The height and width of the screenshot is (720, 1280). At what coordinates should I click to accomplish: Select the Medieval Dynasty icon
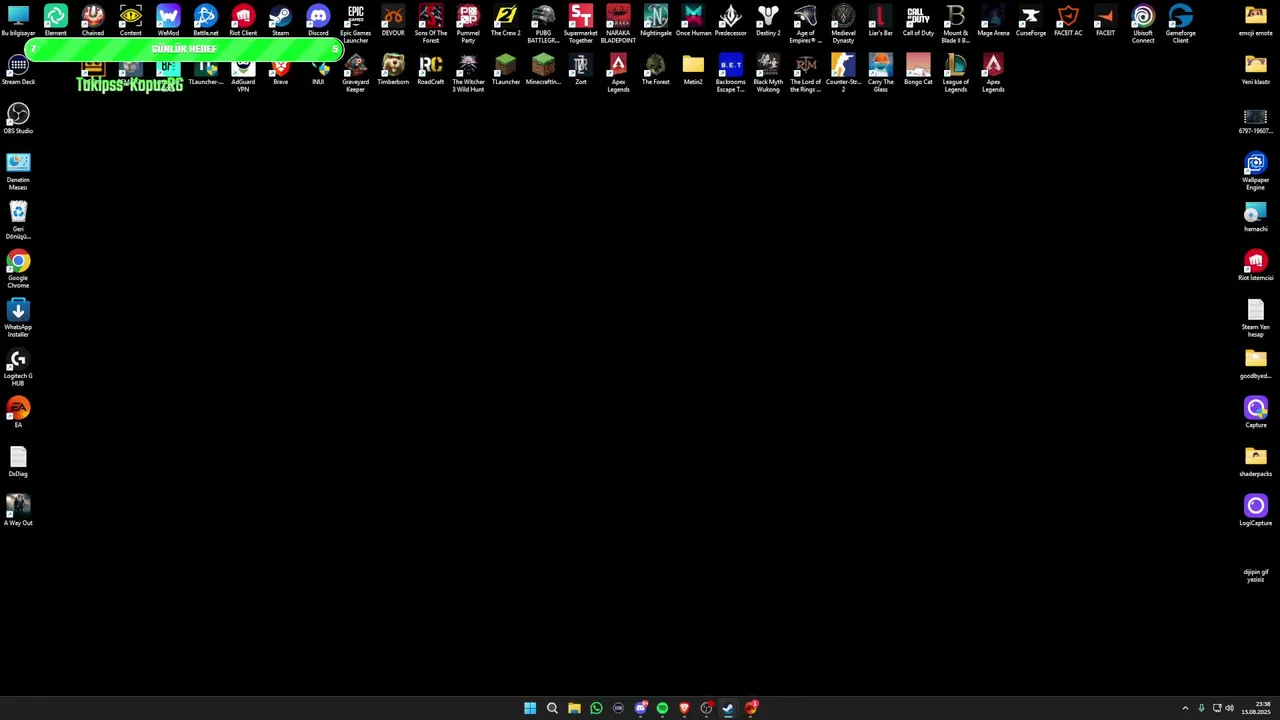tap(843, 24)
